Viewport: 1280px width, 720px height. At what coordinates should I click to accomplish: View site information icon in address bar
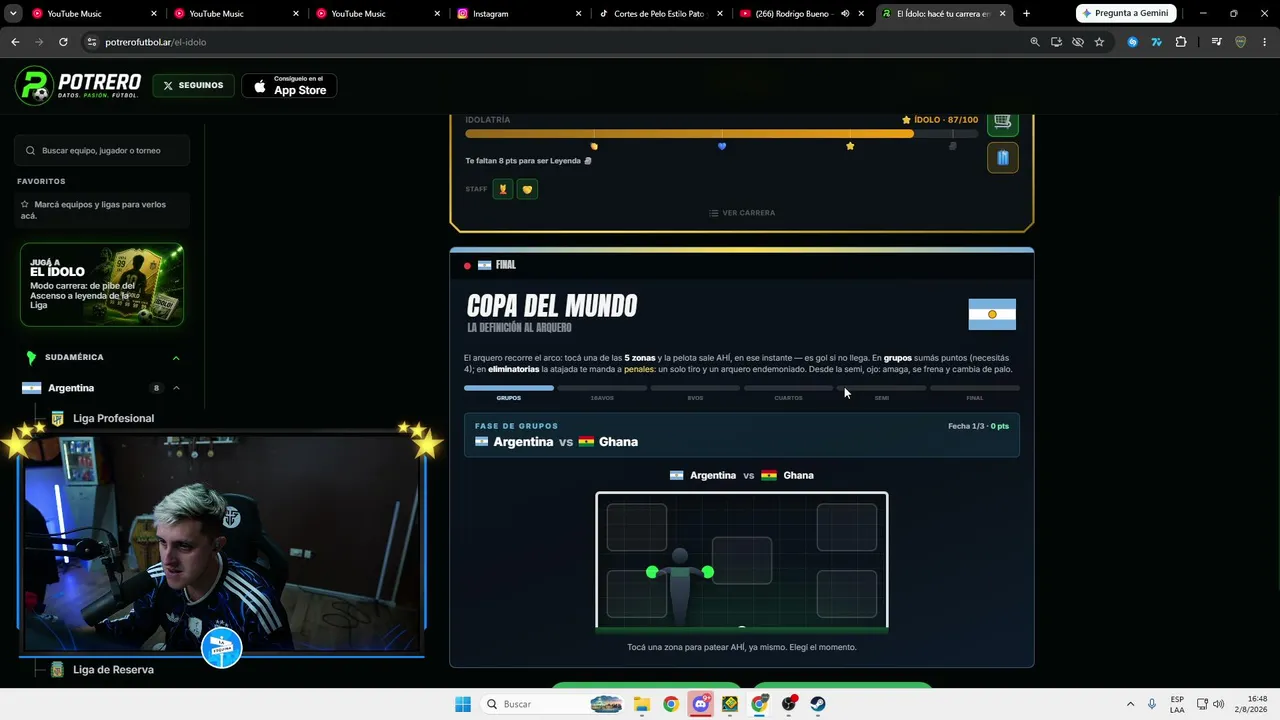92,42
